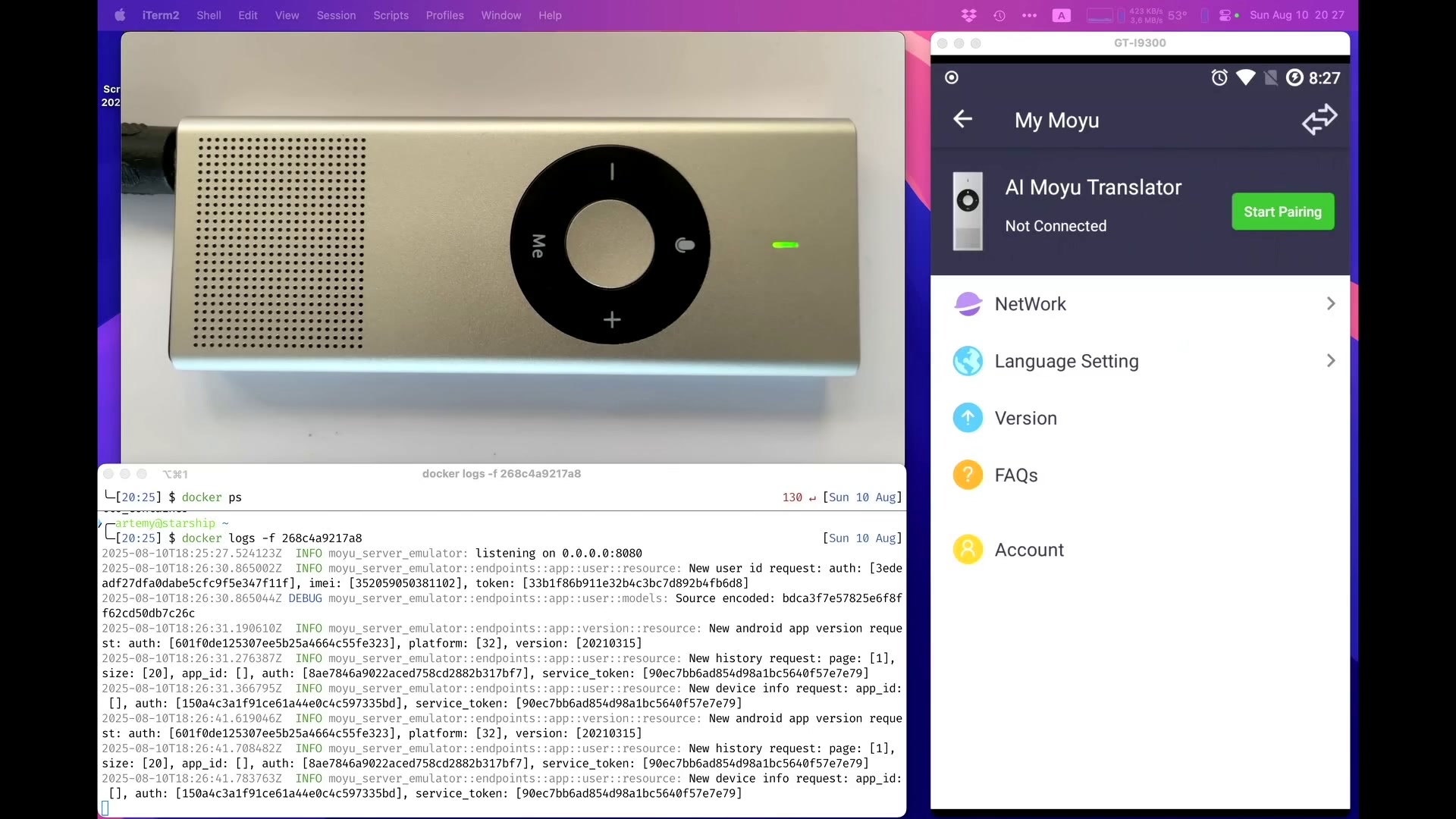Click the three-dots menu bar icon
Viewport: 1456px width, 819px height.
pos(1029,15)
